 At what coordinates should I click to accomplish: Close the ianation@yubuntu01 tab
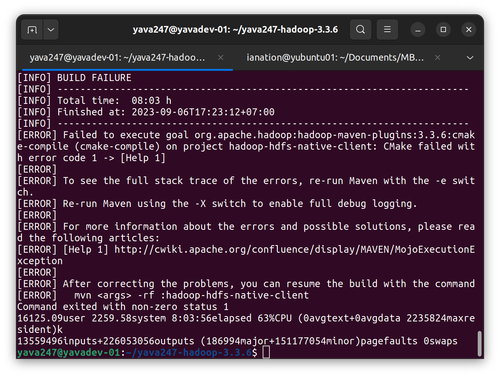[x=437, y=58]
